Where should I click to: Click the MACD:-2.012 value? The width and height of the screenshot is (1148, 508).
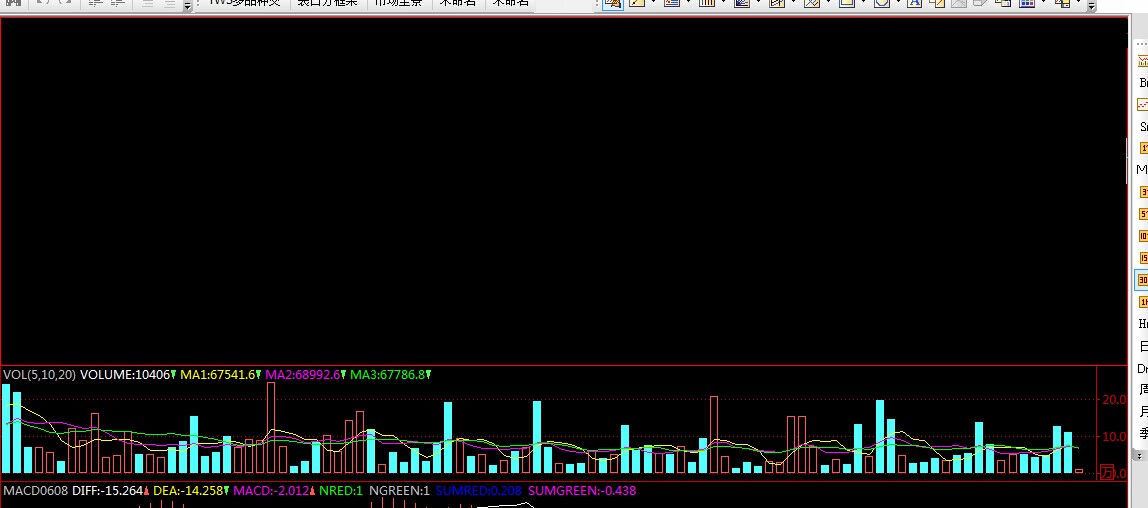click(272, 491)
